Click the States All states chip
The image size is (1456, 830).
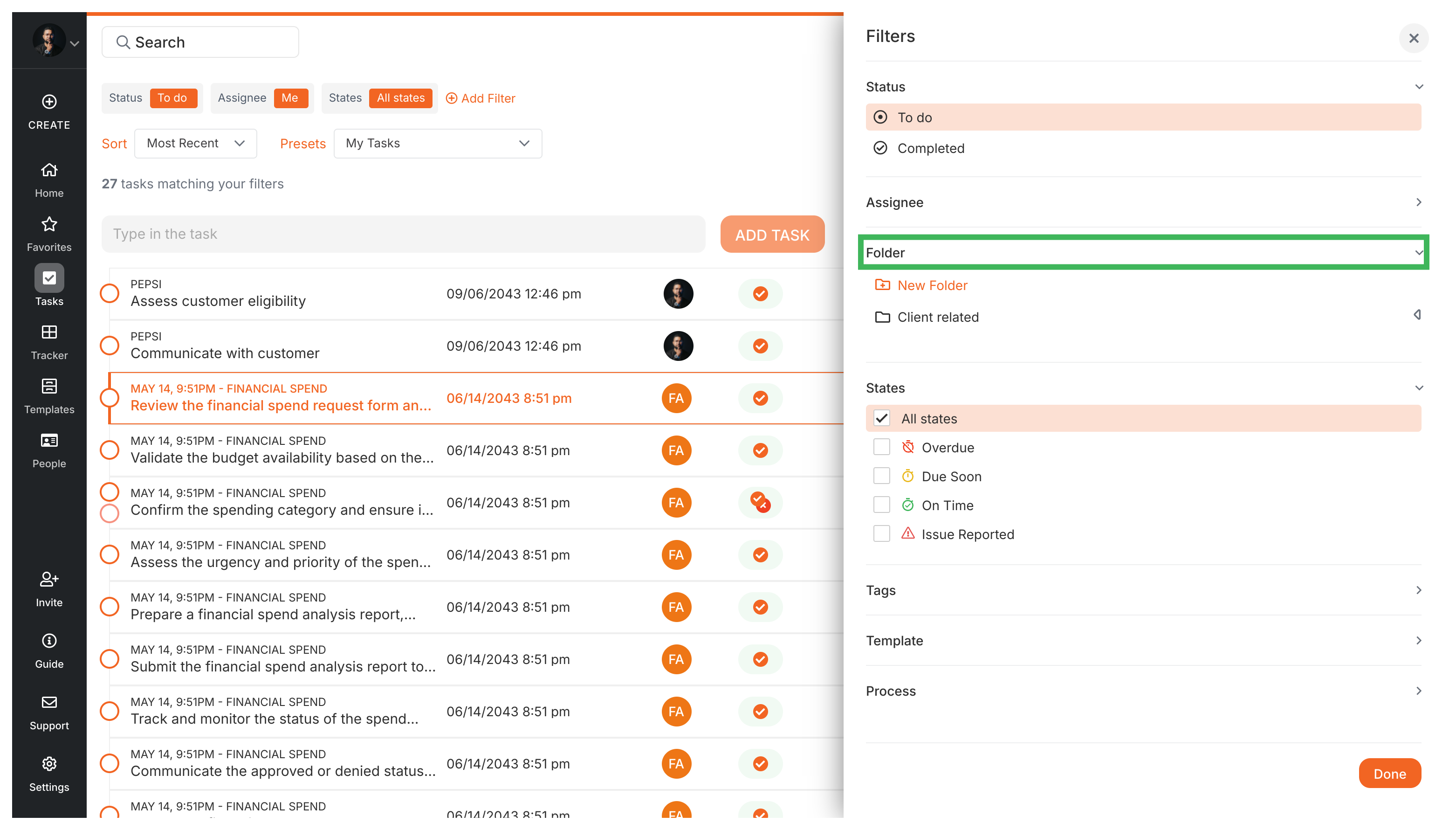[379, 98]
